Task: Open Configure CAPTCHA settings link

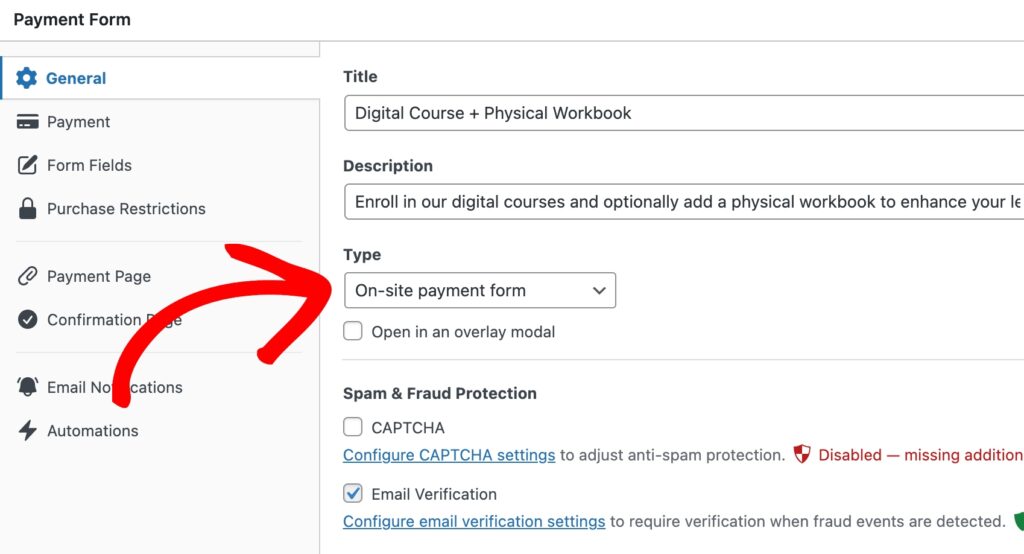Action: click(449, 455)
